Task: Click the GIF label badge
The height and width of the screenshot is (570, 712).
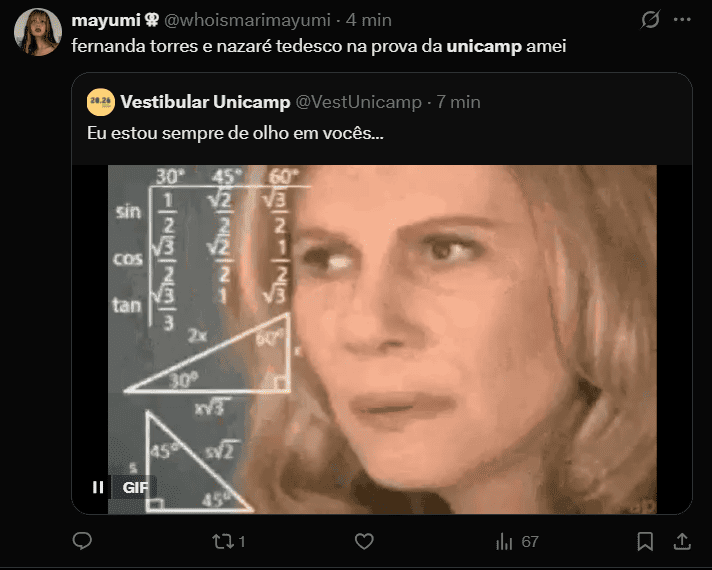Action: click(x=135, y=487)
